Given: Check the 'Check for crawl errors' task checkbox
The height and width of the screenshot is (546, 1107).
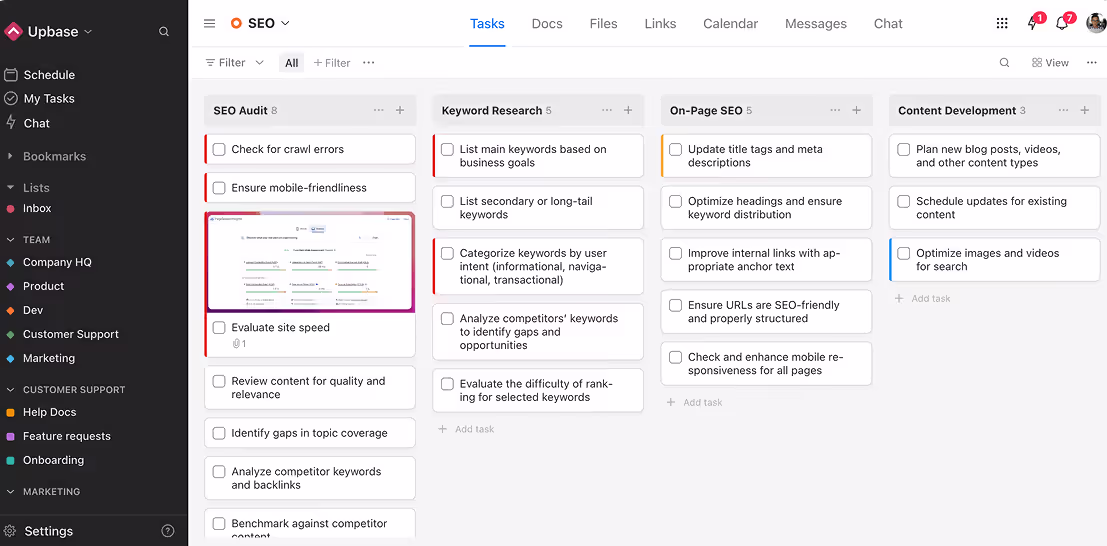Looking at the screenshot, I should pos(219,150).
